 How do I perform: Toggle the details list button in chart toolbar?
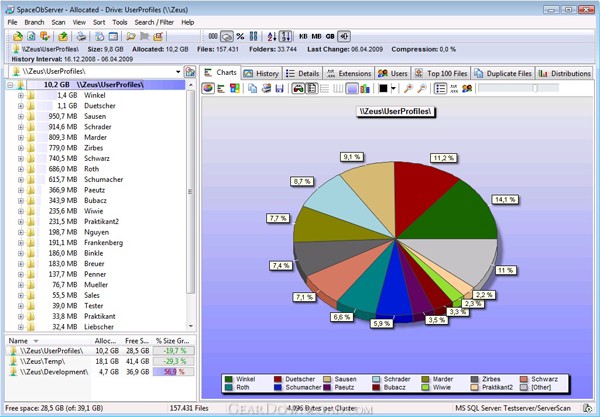440,89
